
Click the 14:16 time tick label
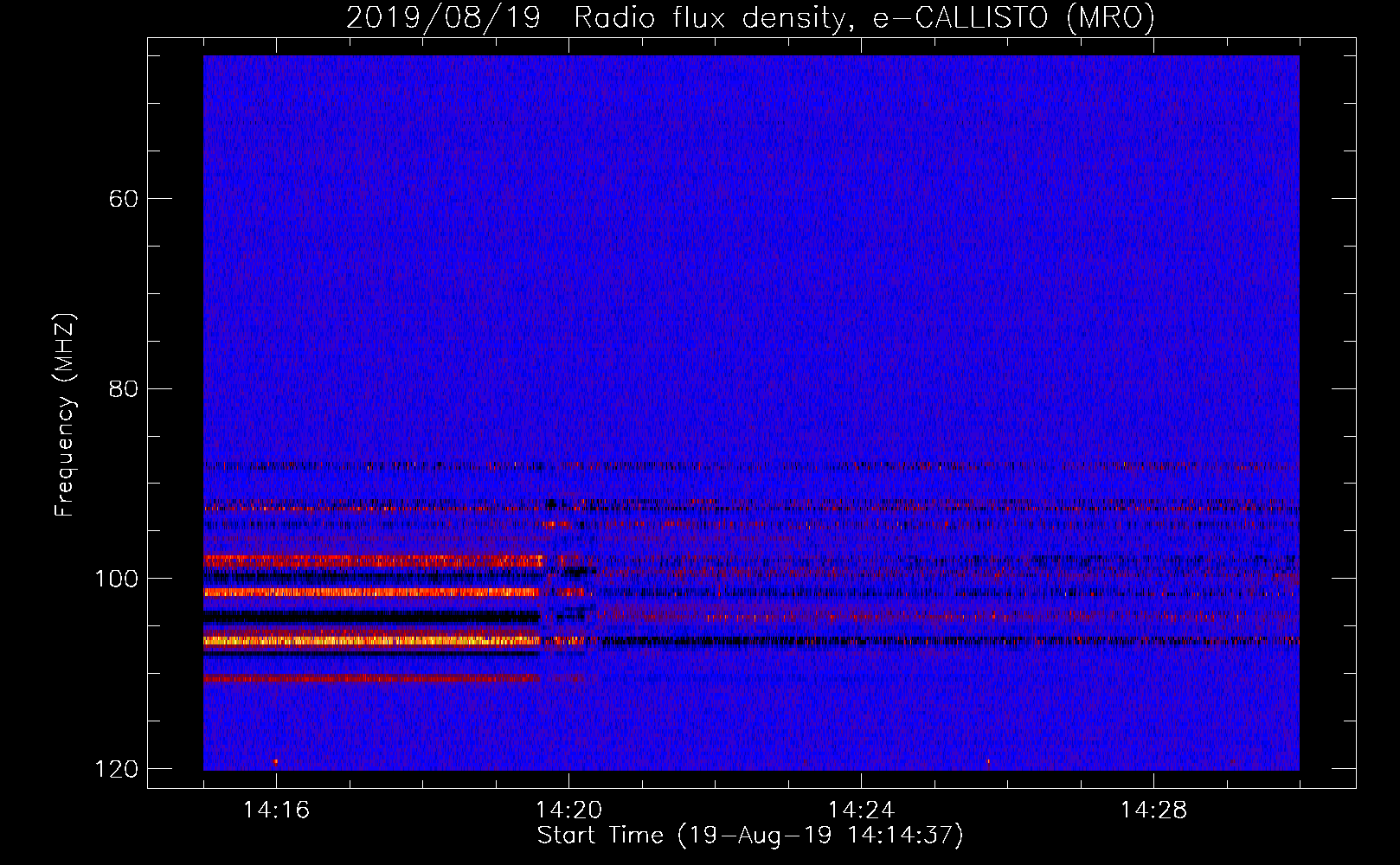click(276, 810)
